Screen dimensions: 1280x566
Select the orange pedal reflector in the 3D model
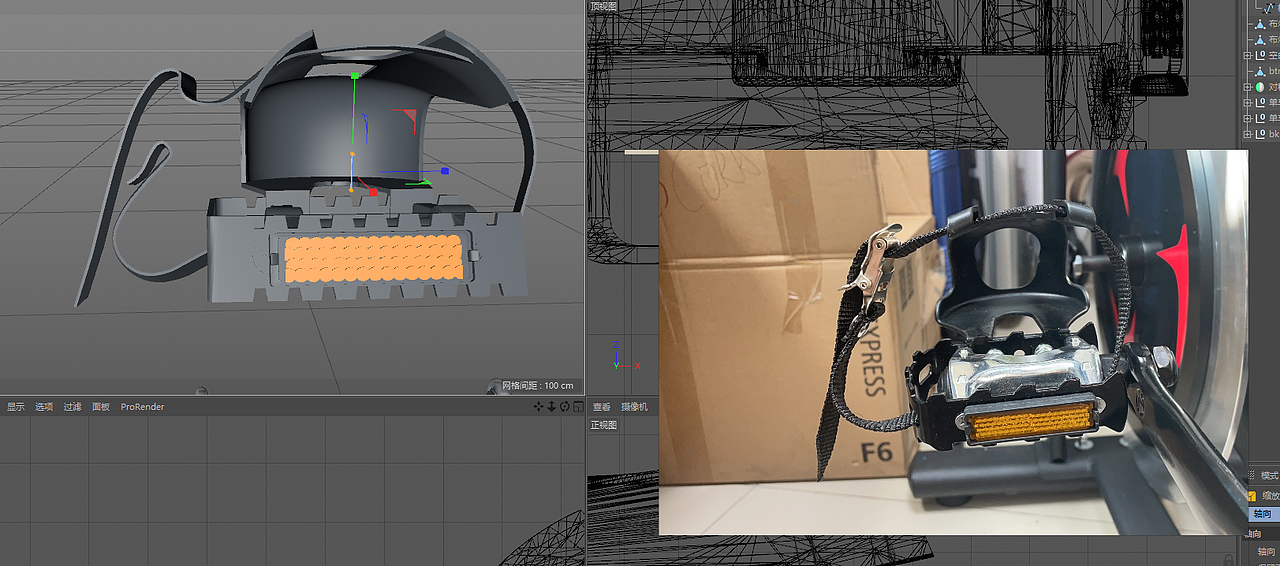tap(373, 259)
